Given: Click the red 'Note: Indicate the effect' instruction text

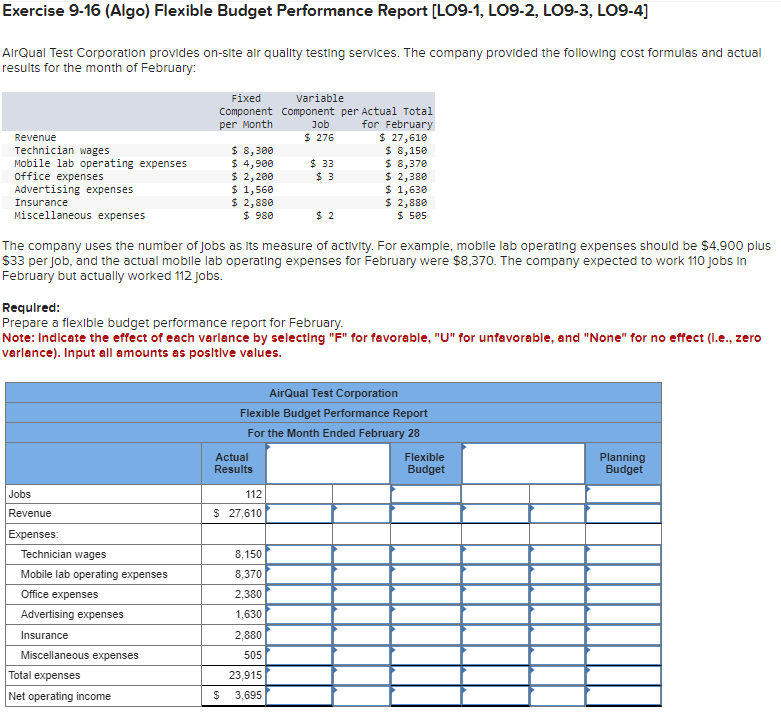Looking at the screenshot, I should click(382, 345).
